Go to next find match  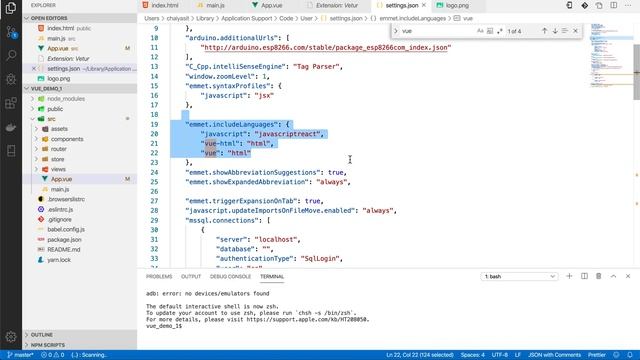[x=555, y=31]
